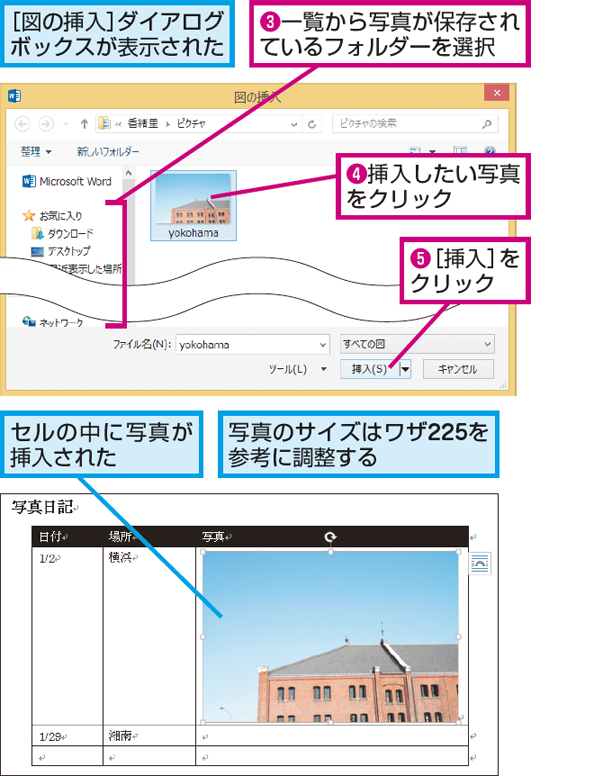600x776 pixels.
Task: Select ピクチャ in the address breadcrumb
Action: [191, 123]
